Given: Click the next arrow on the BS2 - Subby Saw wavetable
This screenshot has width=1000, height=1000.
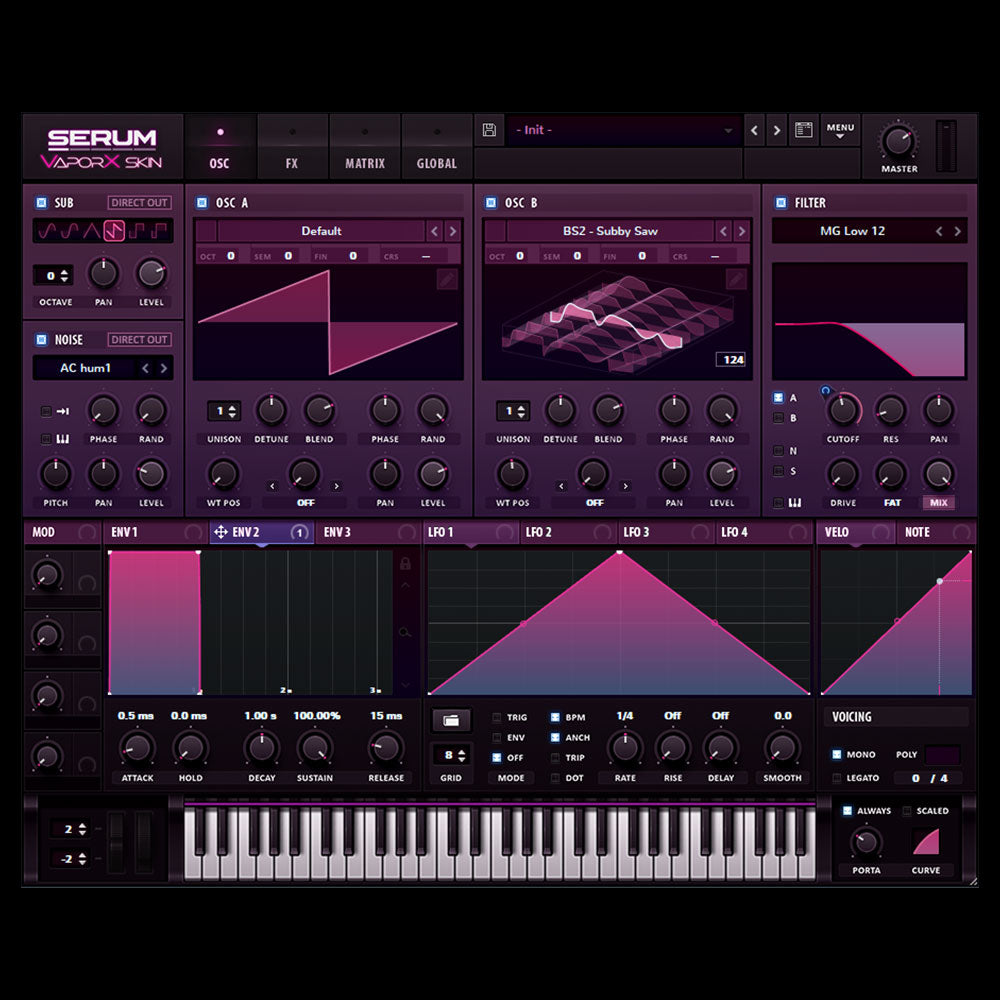Looking at the screenshot, I should click(x=743, y=230).
